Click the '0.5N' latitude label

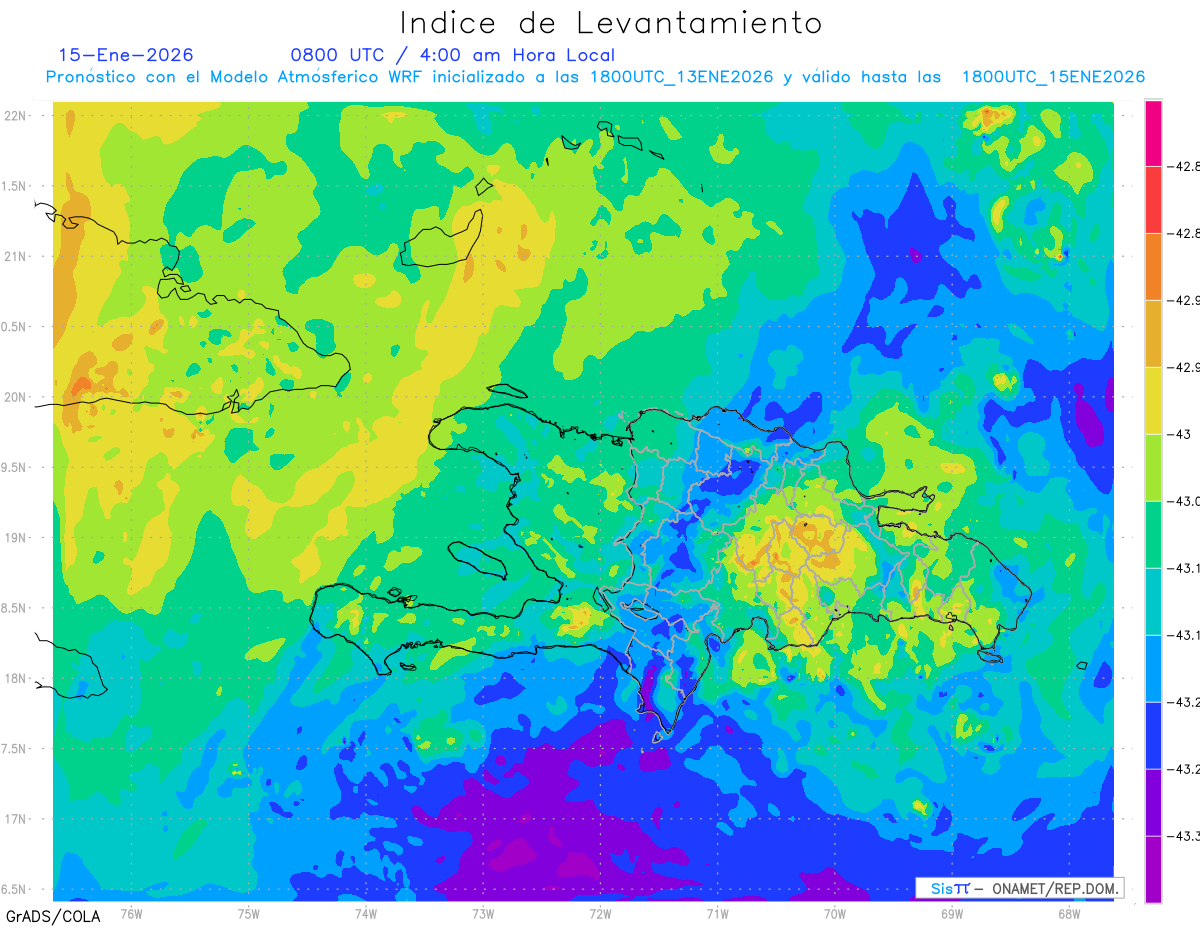point(14,327)
